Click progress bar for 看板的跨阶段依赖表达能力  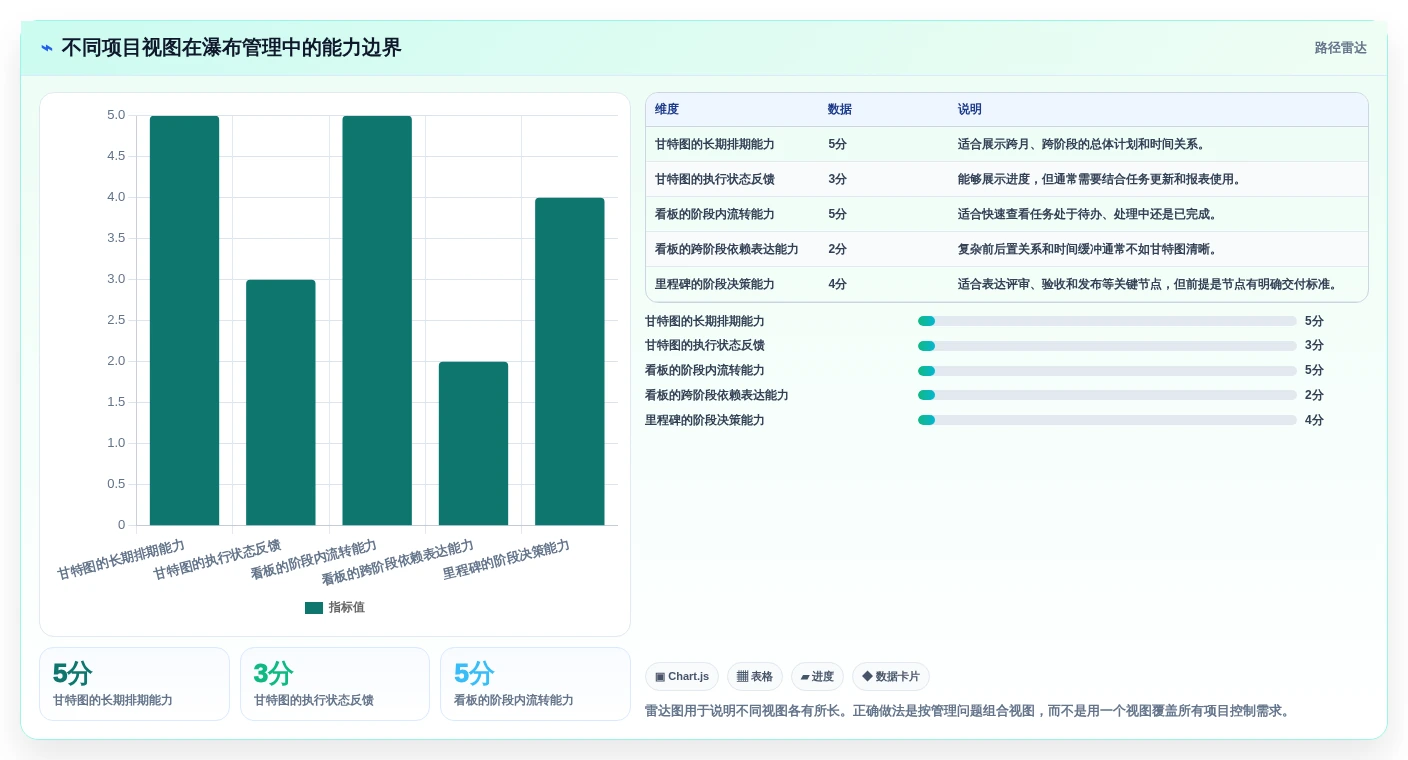[x=1107, y=395]
